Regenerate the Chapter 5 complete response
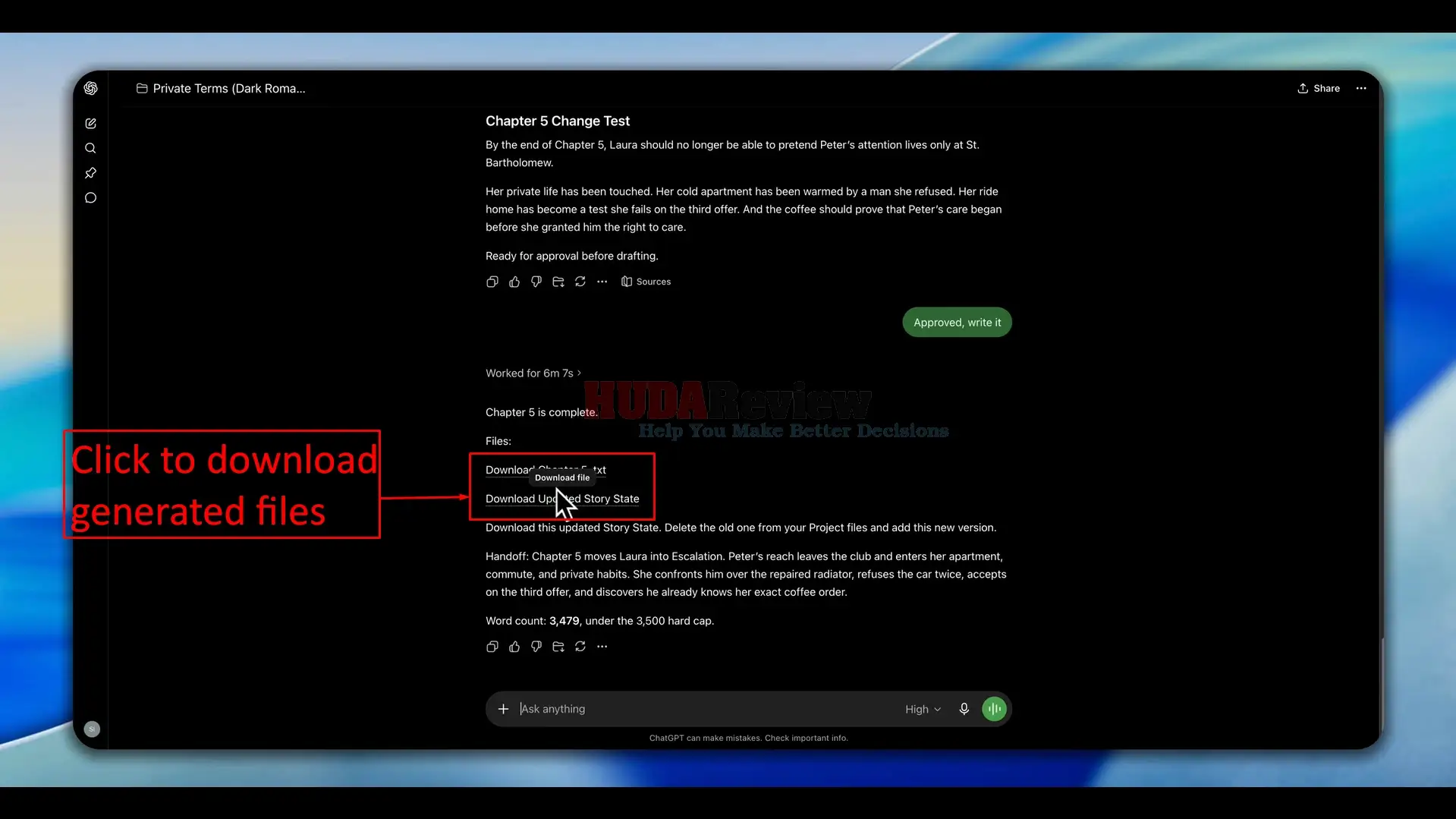1456x819 pixels. (x=580, y=647)
